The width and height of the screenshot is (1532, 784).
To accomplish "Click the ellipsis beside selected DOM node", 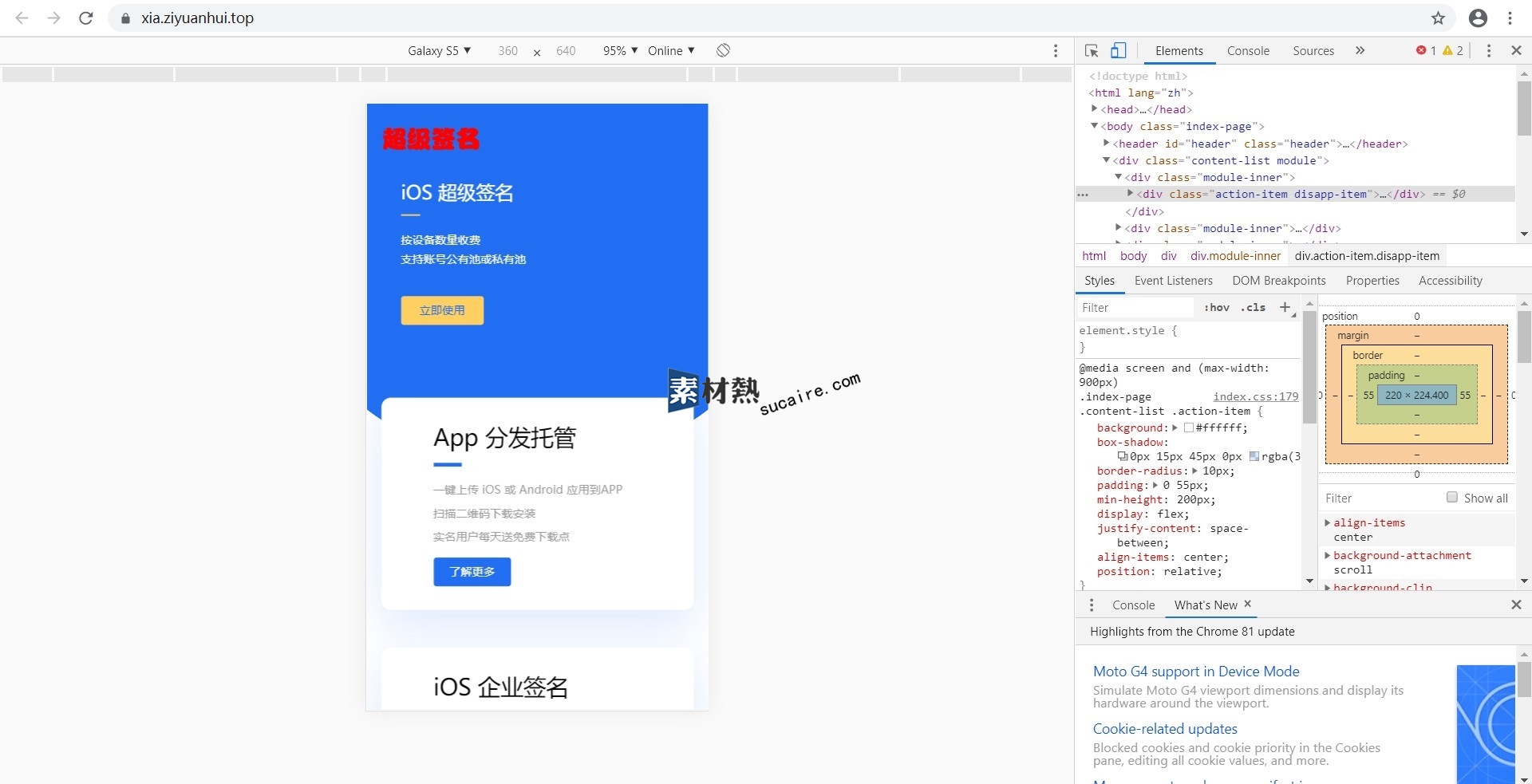I will [1083, 194].
